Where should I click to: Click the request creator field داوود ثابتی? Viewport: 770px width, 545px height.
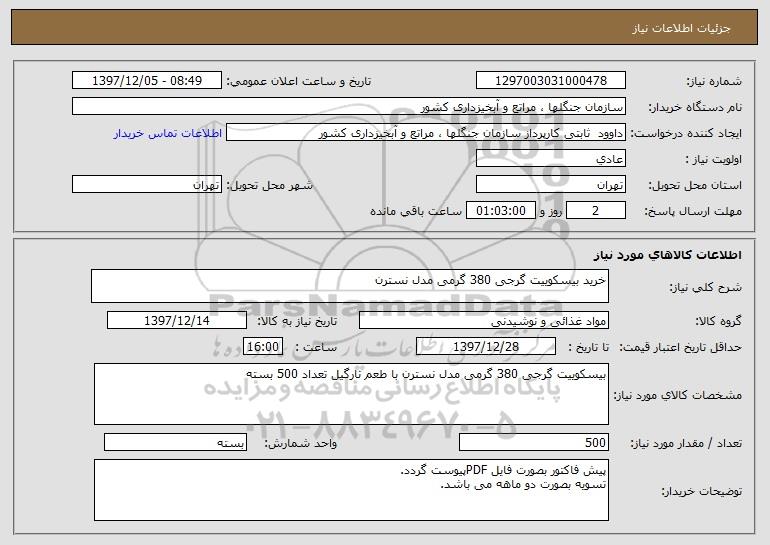tap(426, 132)
